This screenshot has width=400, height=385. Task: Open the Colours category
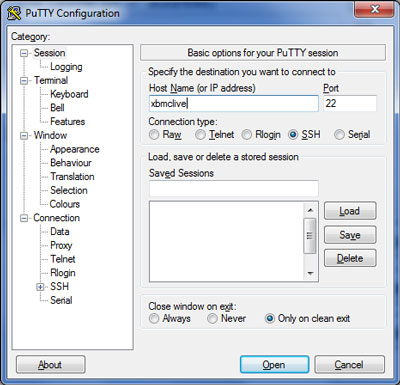pyautogui.click(x=65, y=204)
